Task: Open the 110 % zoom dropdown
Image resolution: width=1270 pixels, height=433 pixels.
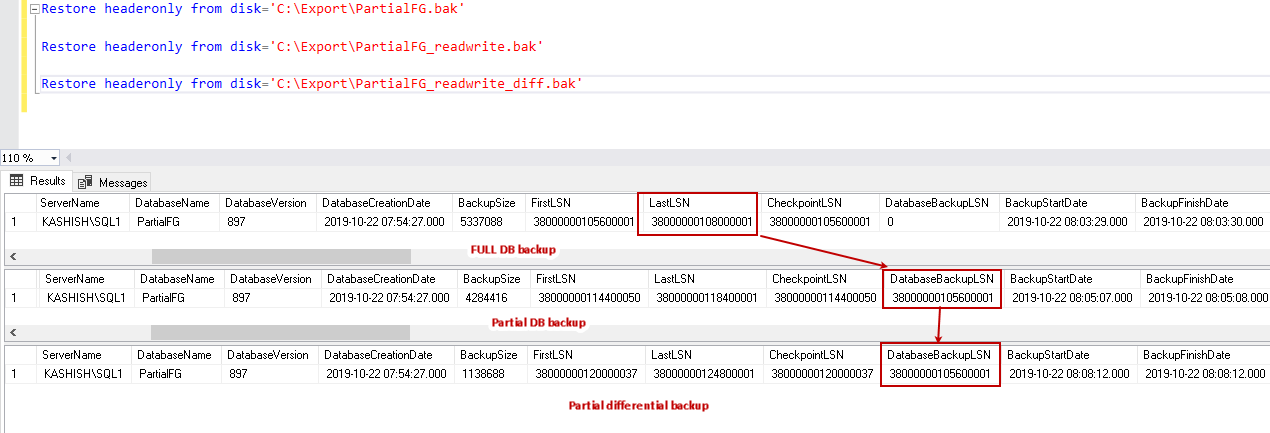Action: tap(53, 158)
